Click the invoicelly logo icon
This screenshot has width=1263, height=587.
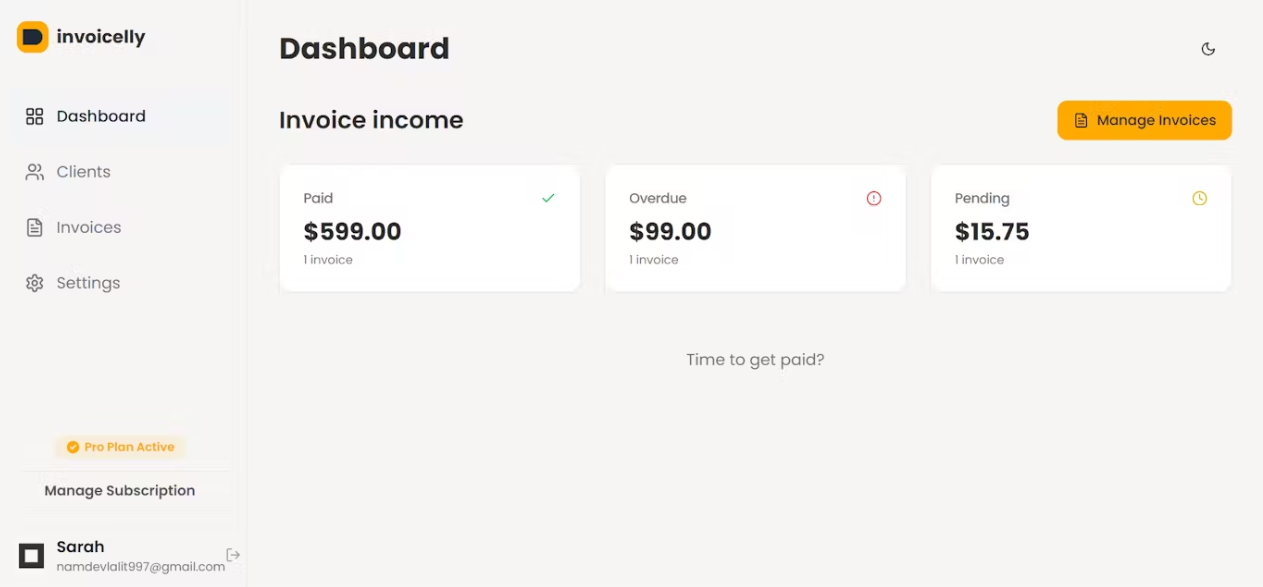pyautogui.click(x=33, y=37)
